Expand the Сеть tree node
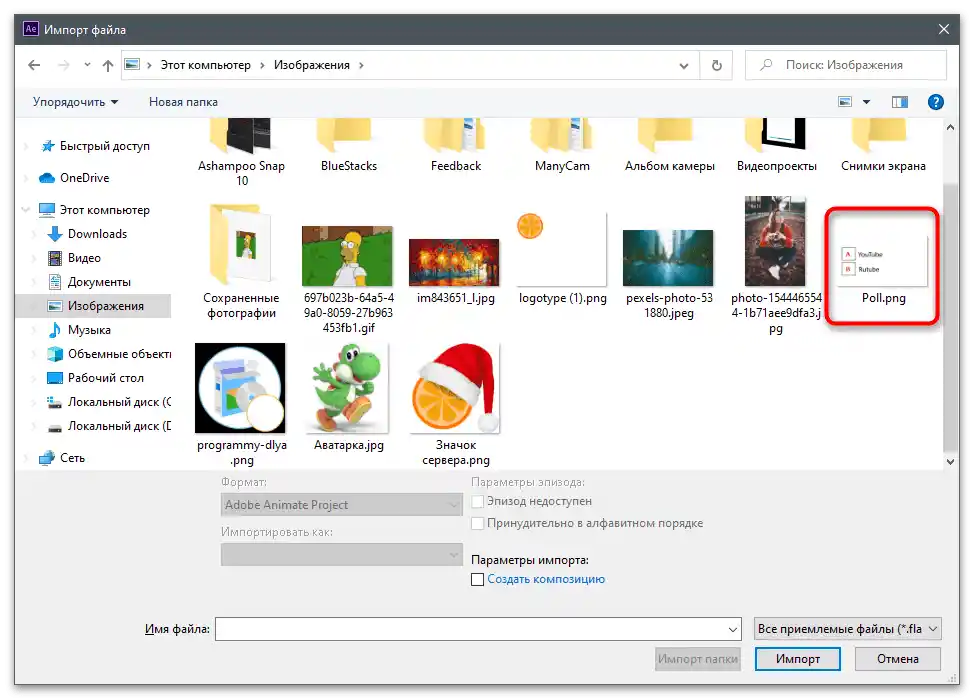 pyautogui.click(x=25, y=458)
